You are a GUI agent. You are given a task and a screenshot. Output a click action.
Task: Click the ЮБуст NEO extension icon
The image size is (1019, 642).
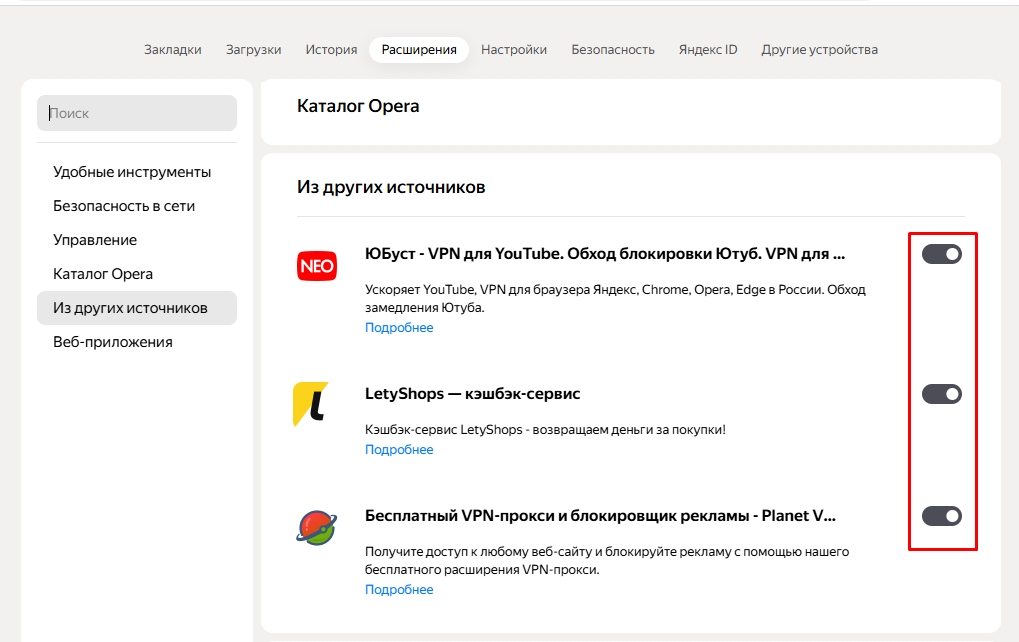[316, 266]
